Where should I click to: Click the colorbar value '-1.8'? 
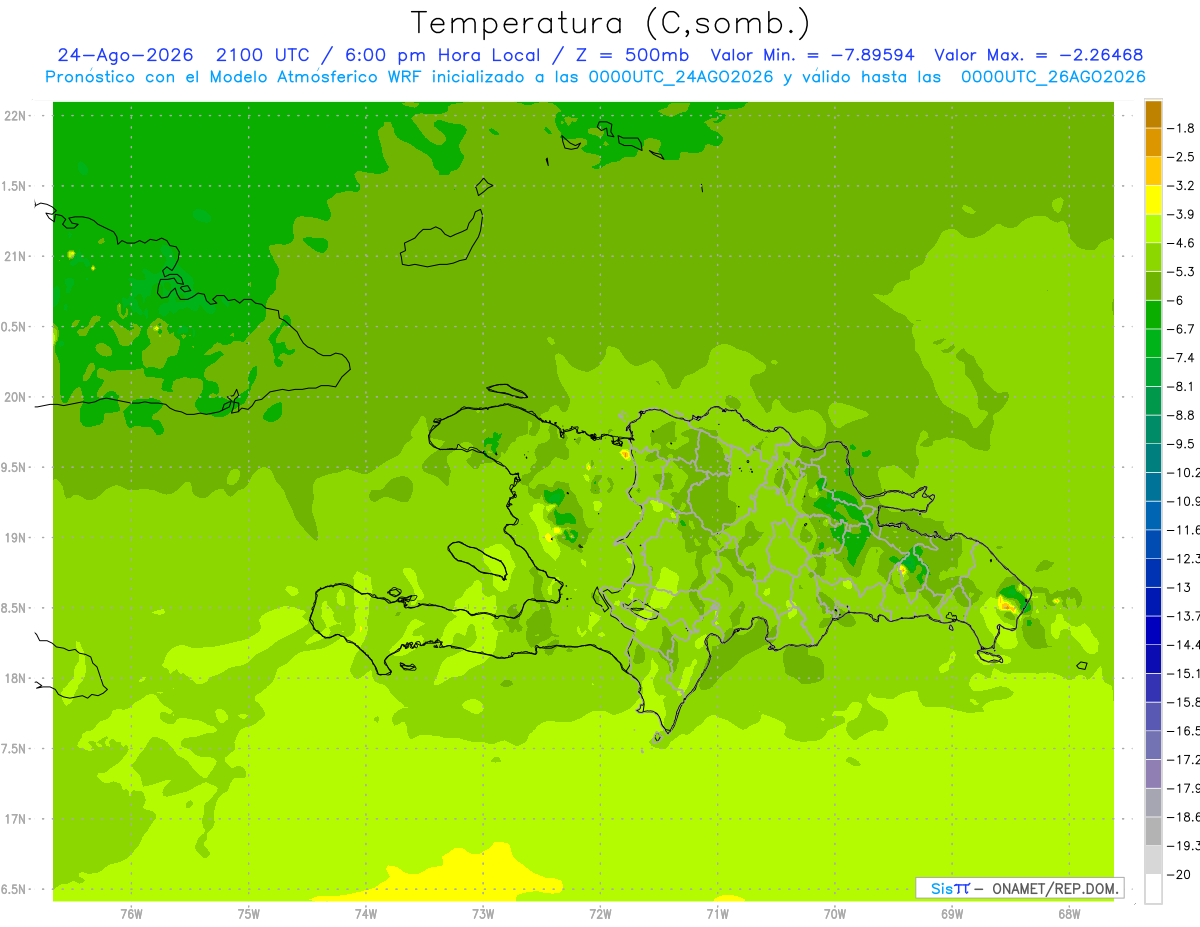[x=1180, y=128]
